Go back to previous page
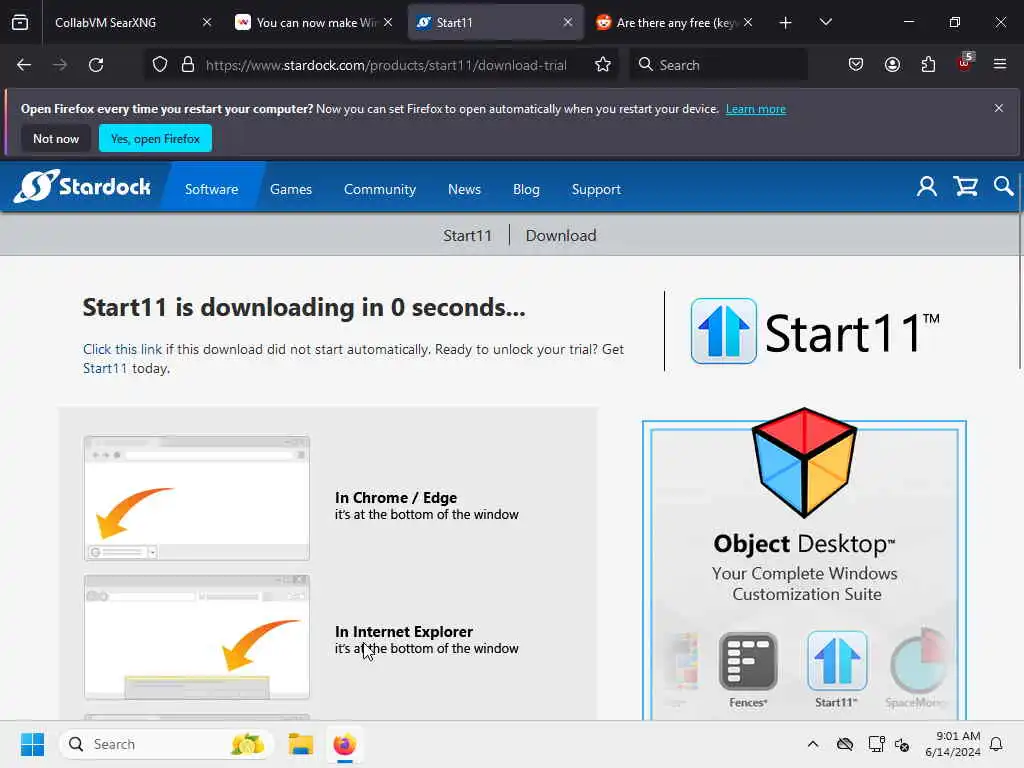The height and width of the screenshot is (768, 1024). (x=24, y=65)
